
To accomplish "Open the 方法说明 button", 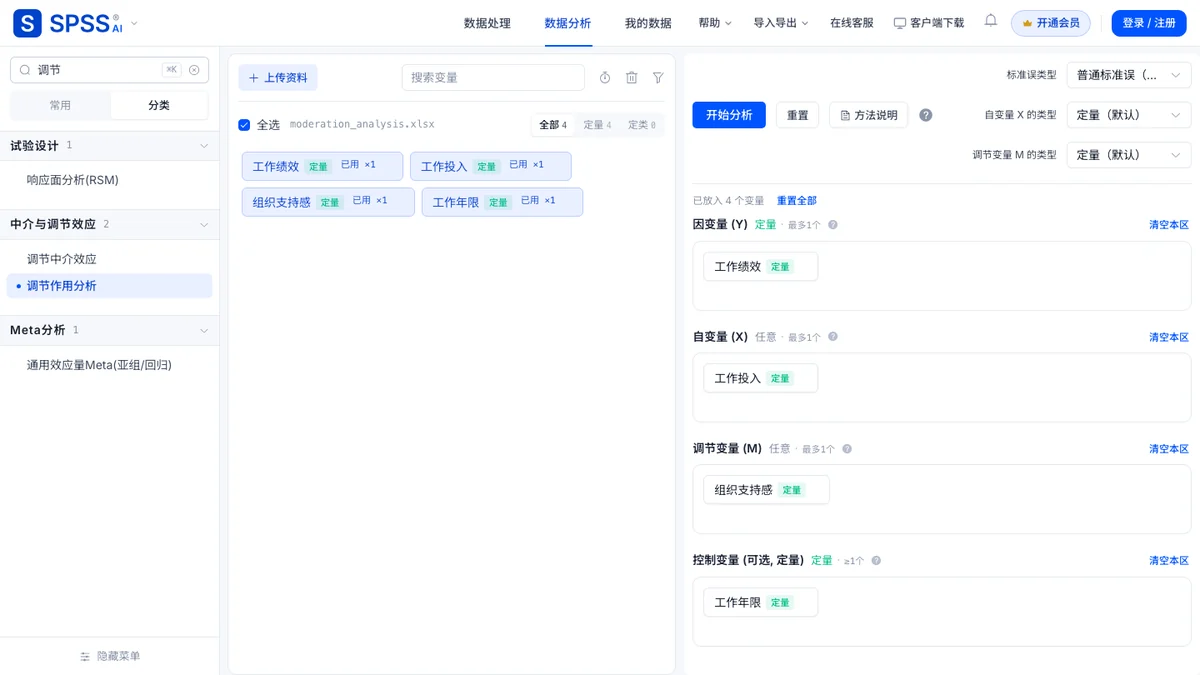I will pos(868,115).
